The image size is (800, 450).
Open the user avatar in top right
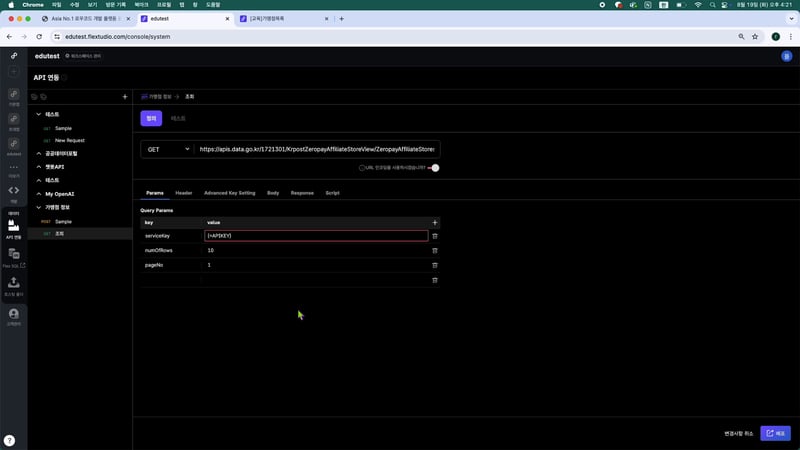tap(786, 57)
